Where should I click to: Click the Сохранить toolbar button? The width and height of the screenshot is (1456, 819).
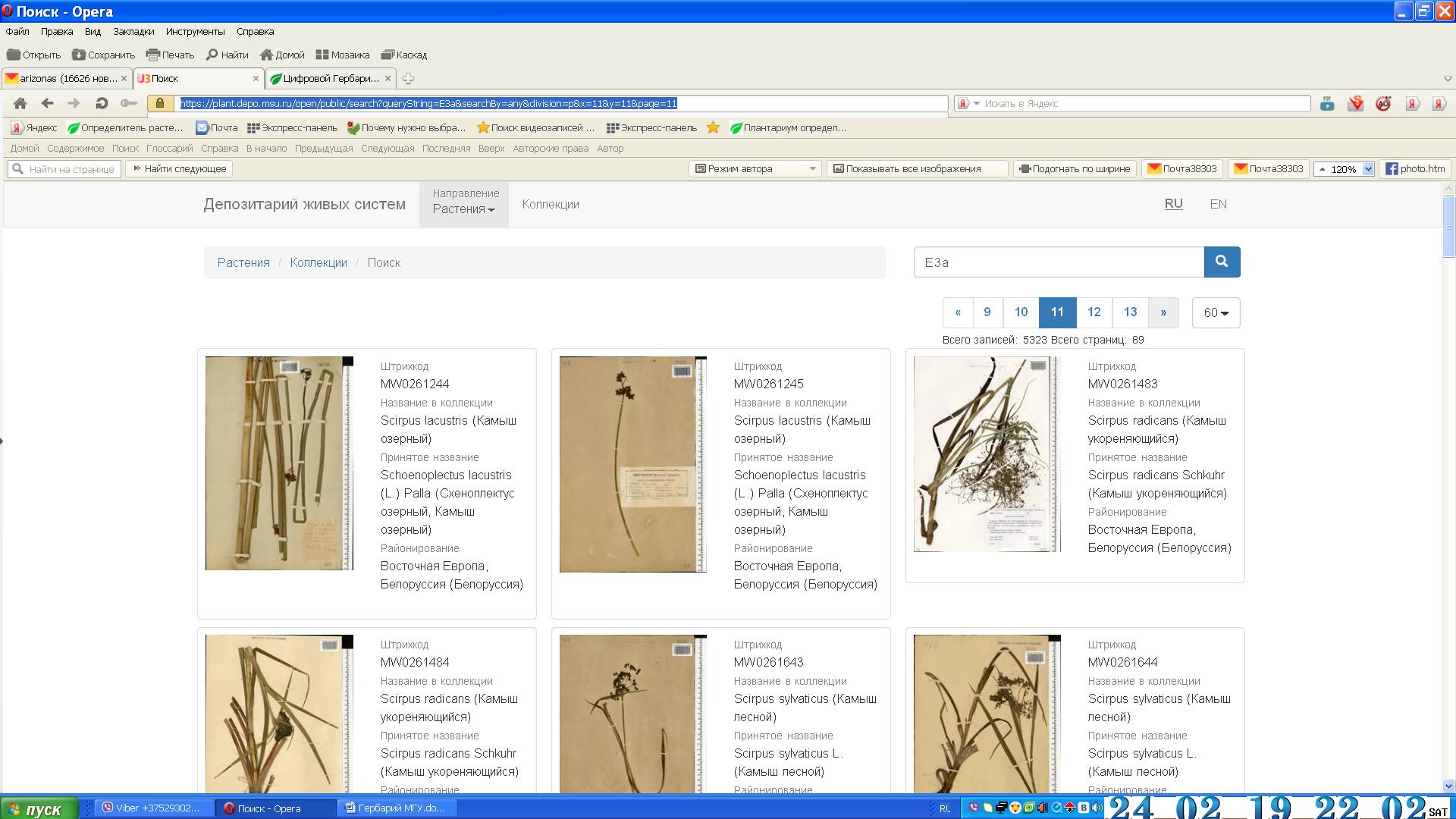point(103,55)
